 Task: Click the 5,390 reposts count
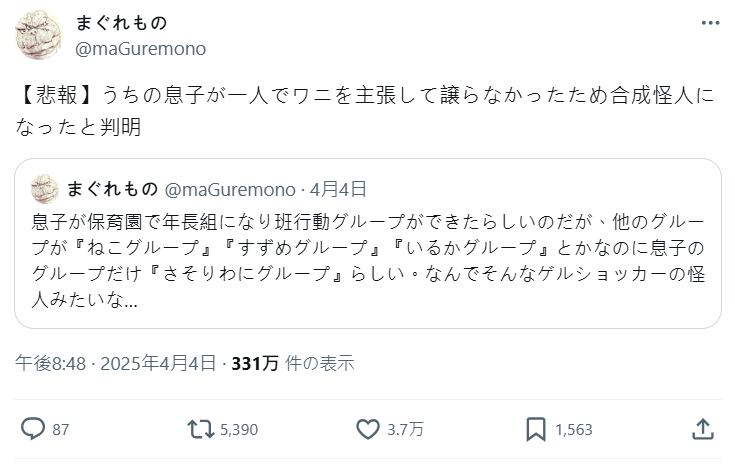click(x=238, y=430)
